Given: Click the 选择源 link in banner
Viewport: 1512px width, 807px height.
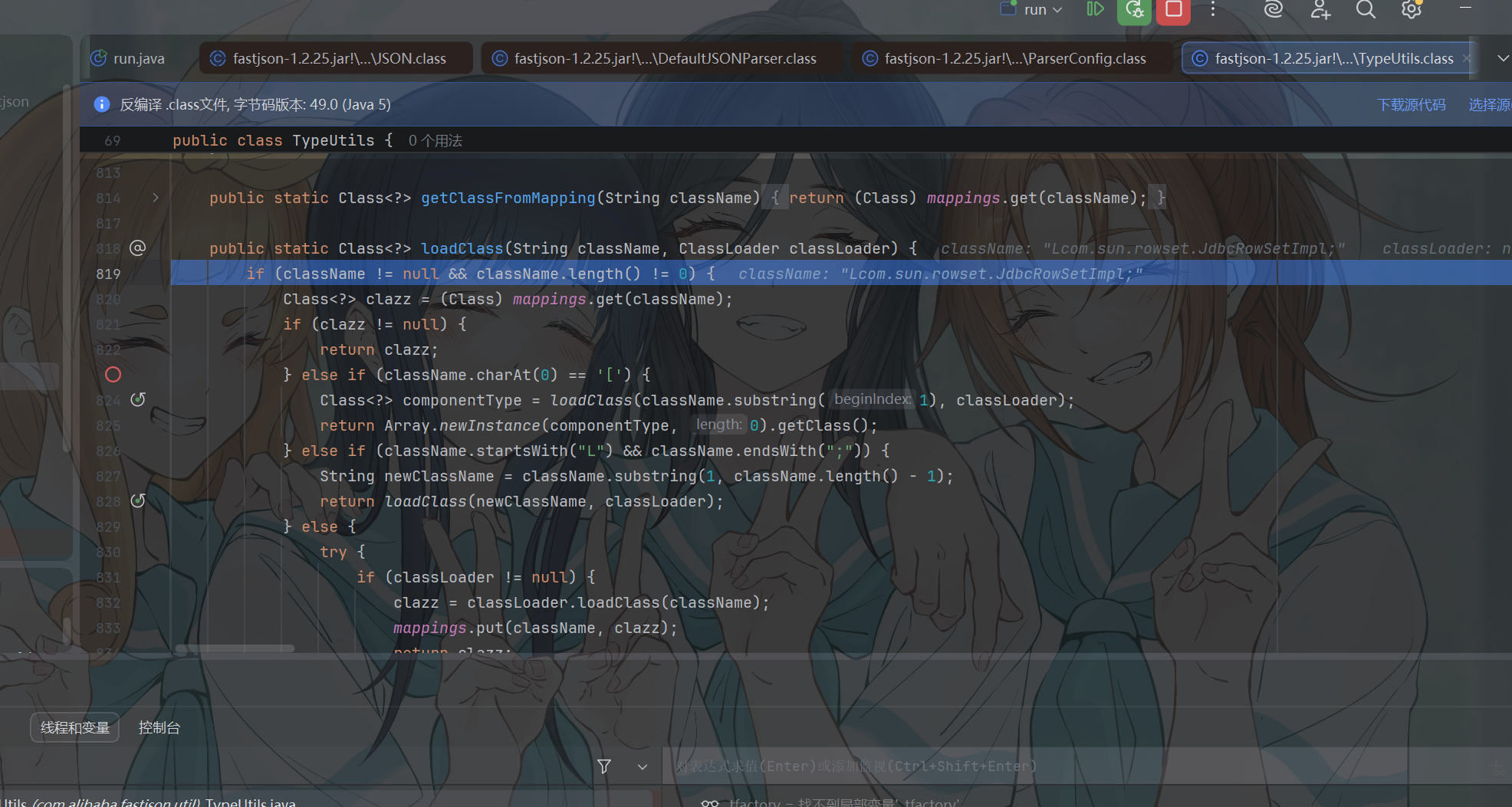Looking at the screenshot, I should point(1489,104).
